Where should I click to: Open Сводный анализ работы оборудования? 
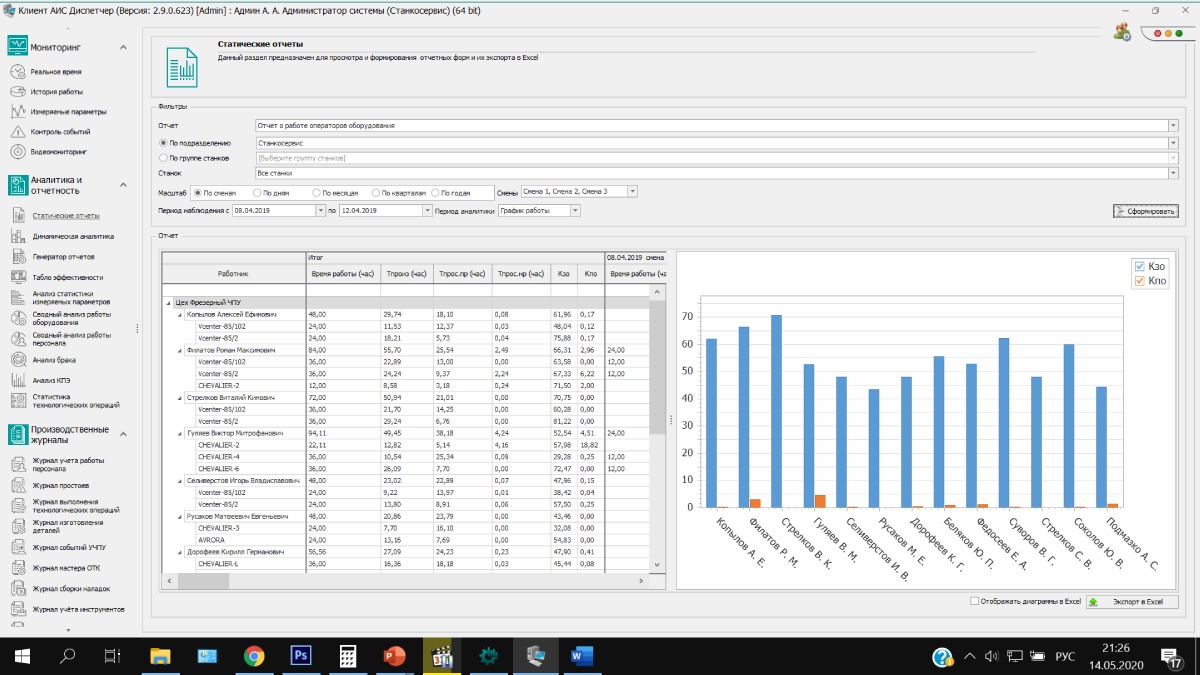click(x=70, y=318)
